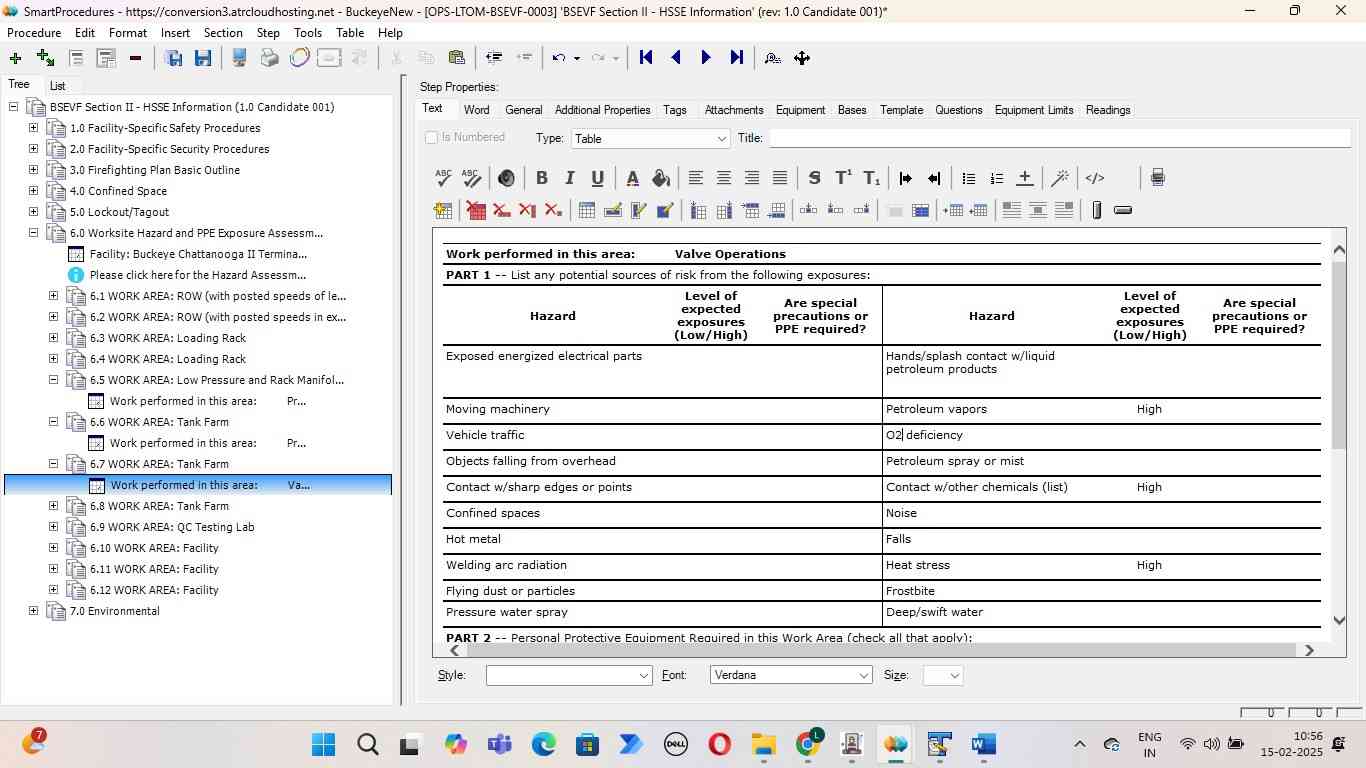Click inside the Title input field

[x=1058, y=139]
